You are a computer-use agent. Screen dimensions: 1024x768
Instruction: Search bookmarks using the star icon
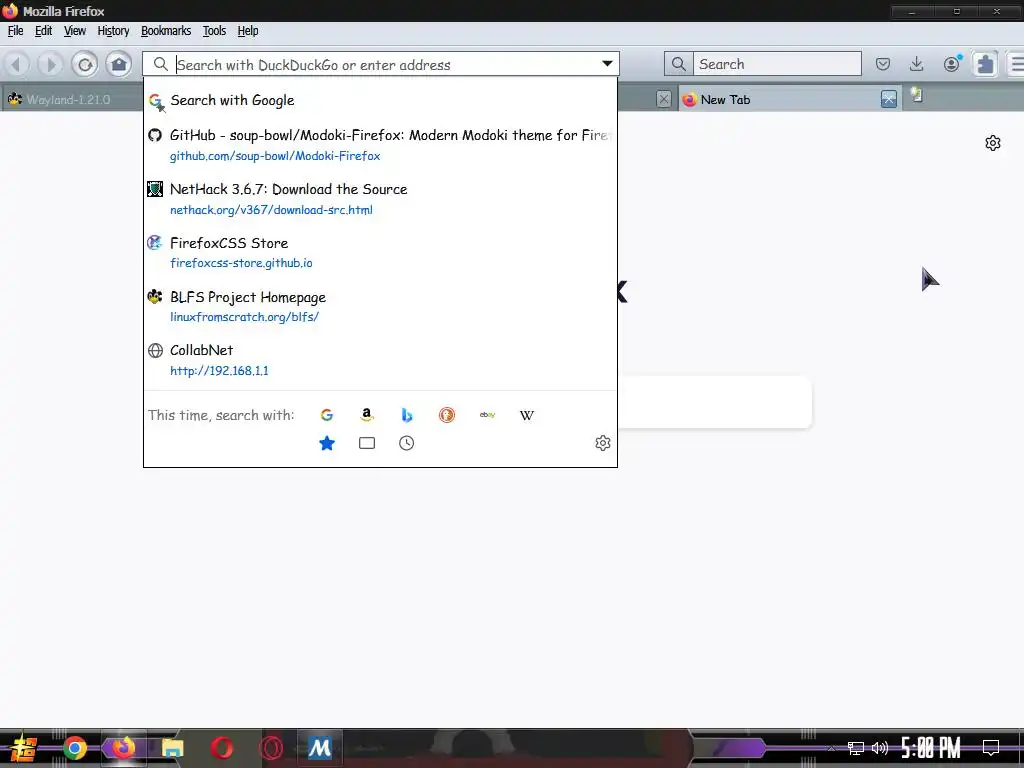327,443
